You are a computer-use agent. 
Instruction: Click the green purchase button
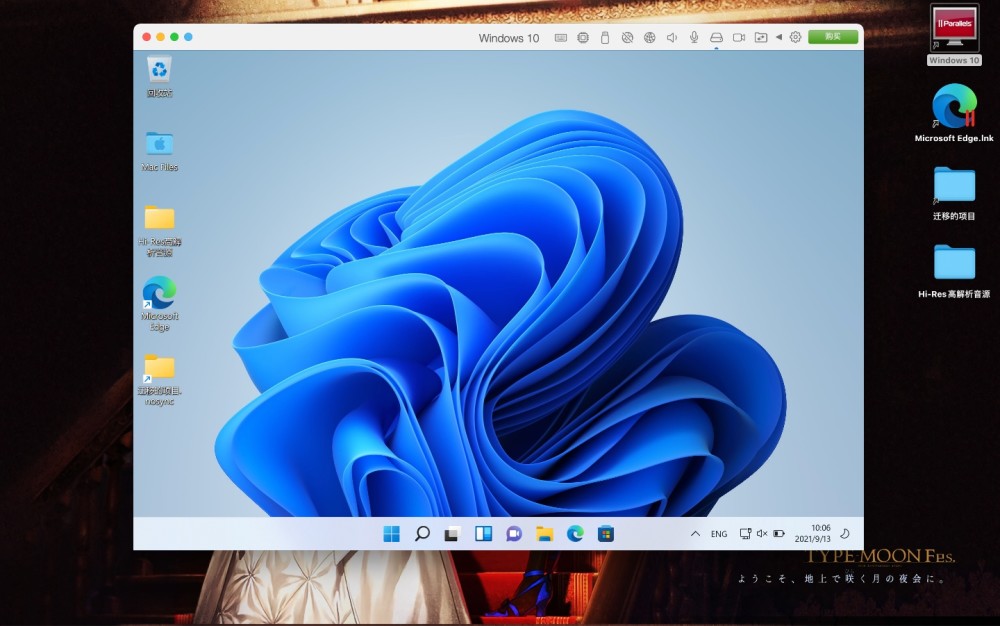[x=832, y=37]
